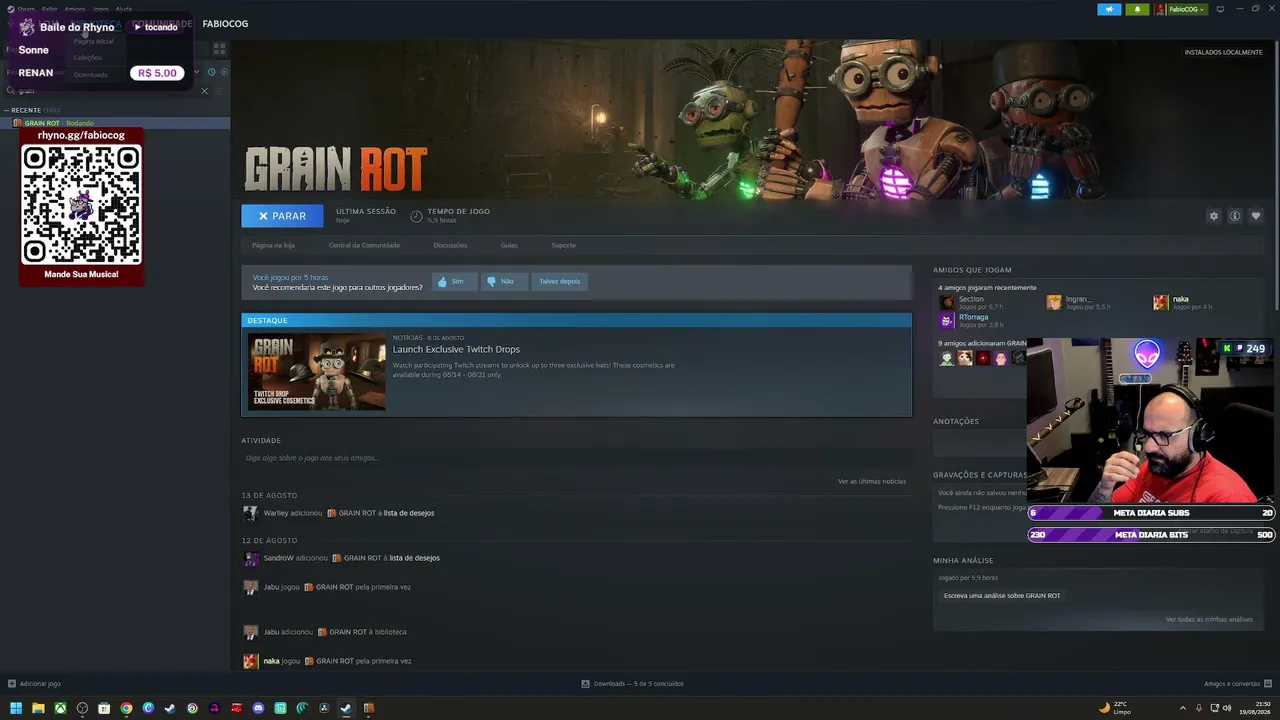Open the notifications bell
The width and height of the screenshot is (1280, 720).
pyautogui.click(x=1137, y=9)
